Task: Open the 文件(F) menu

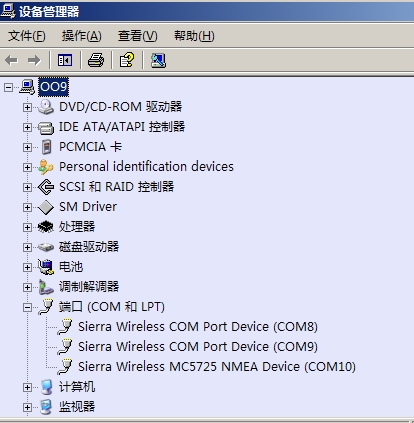Action: point(27,36)
